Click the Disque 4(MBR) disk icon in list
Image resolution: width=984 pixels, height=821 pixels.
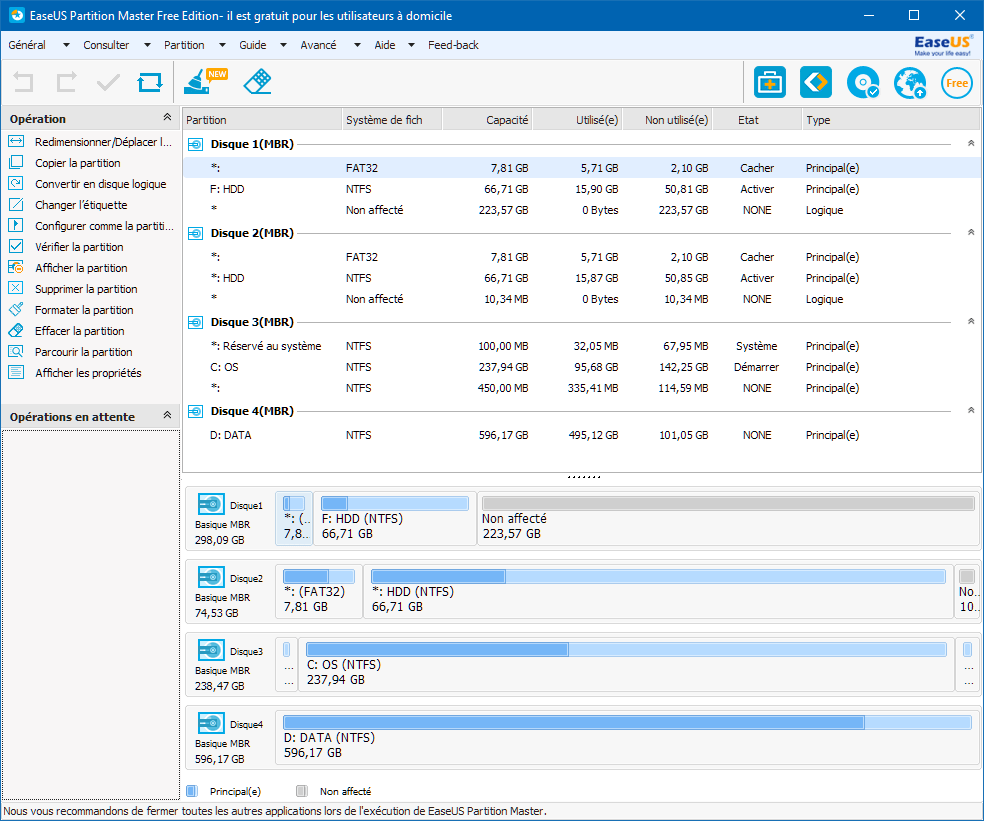pyautogui.click(x=195, y=412)
